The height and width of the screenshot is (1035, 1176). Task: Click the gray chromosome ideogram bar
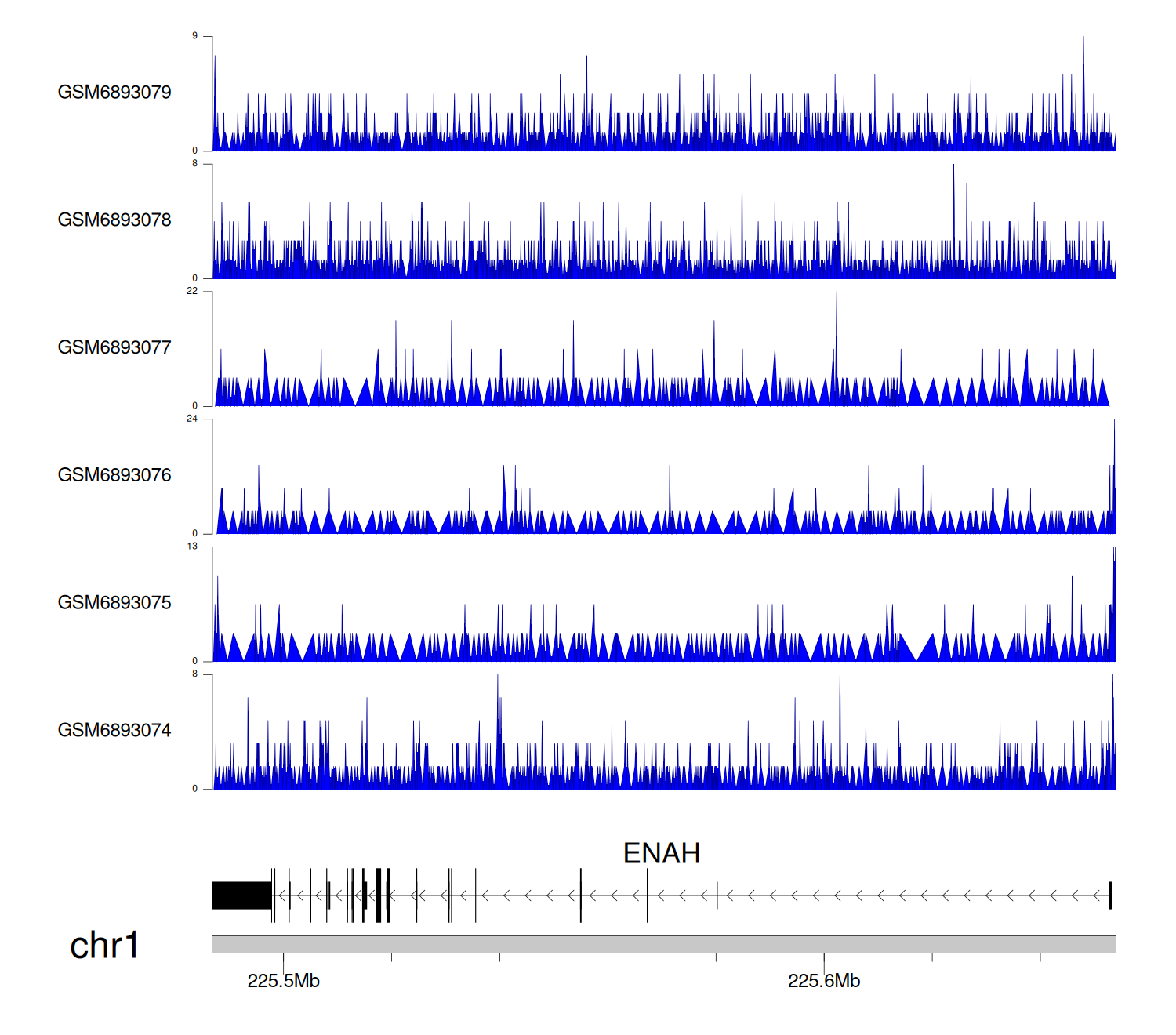click(x=663, y=944)
